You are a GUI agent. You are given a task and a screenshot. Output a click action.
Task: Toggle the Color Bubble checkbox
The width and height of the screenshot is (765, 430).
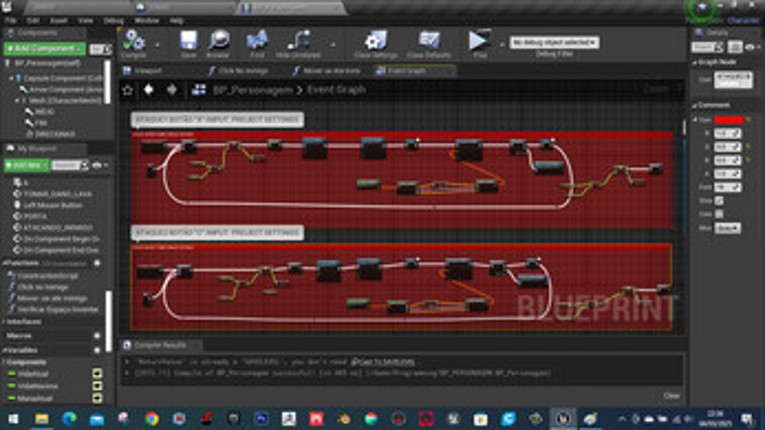coord(719,213)
